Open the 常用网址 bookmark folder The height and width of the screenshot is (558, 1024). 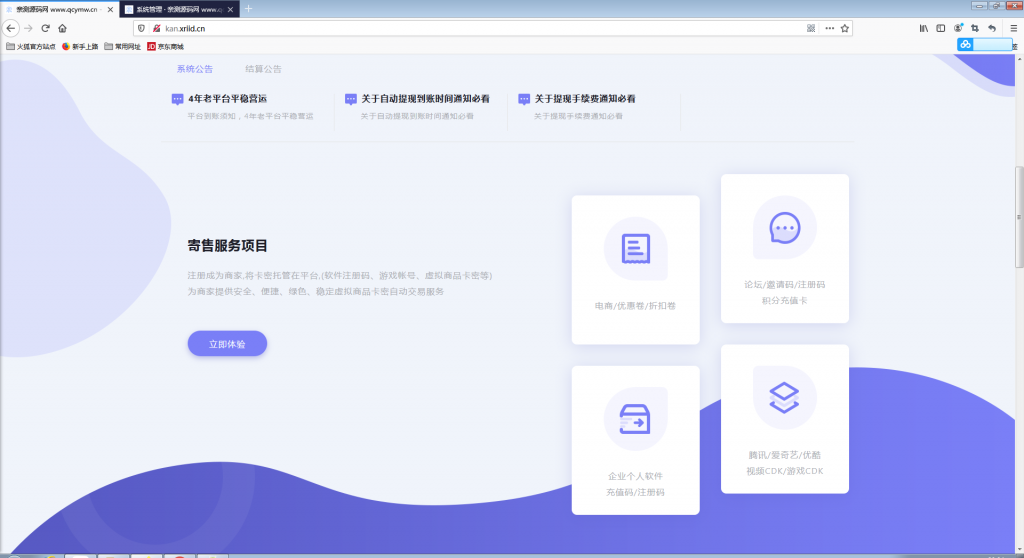tap(122, 46)
